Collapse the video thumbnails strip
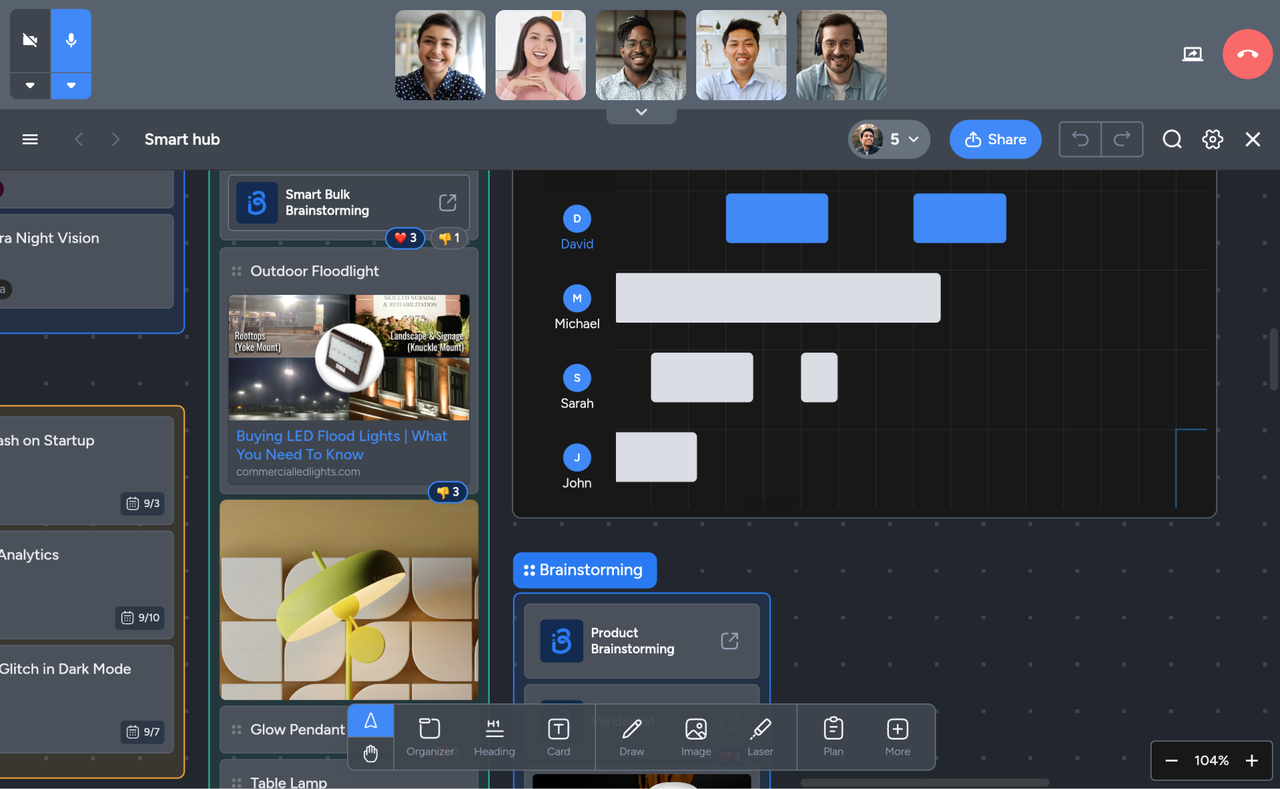 tap(640, 112)
